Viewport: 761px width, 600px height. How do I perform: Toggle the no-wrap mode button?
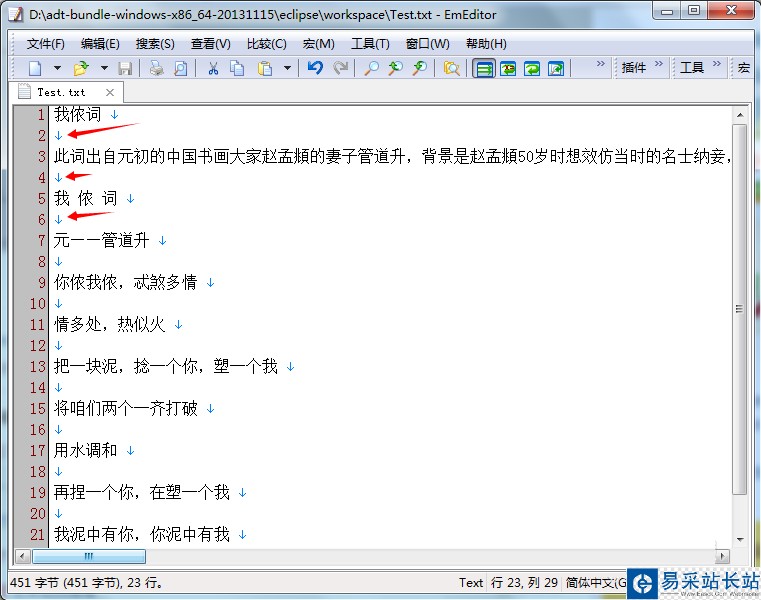coord(484,68)
